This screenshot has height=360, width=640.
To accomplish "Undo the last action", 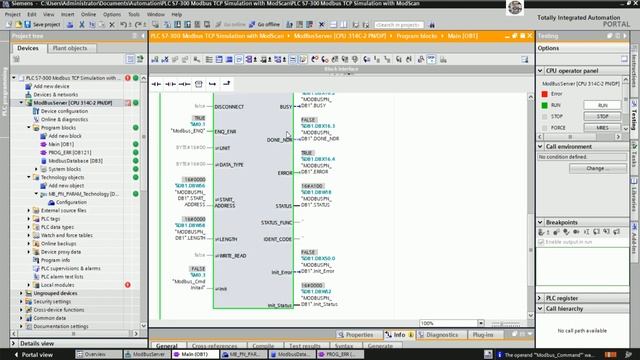I will point(124,24).
